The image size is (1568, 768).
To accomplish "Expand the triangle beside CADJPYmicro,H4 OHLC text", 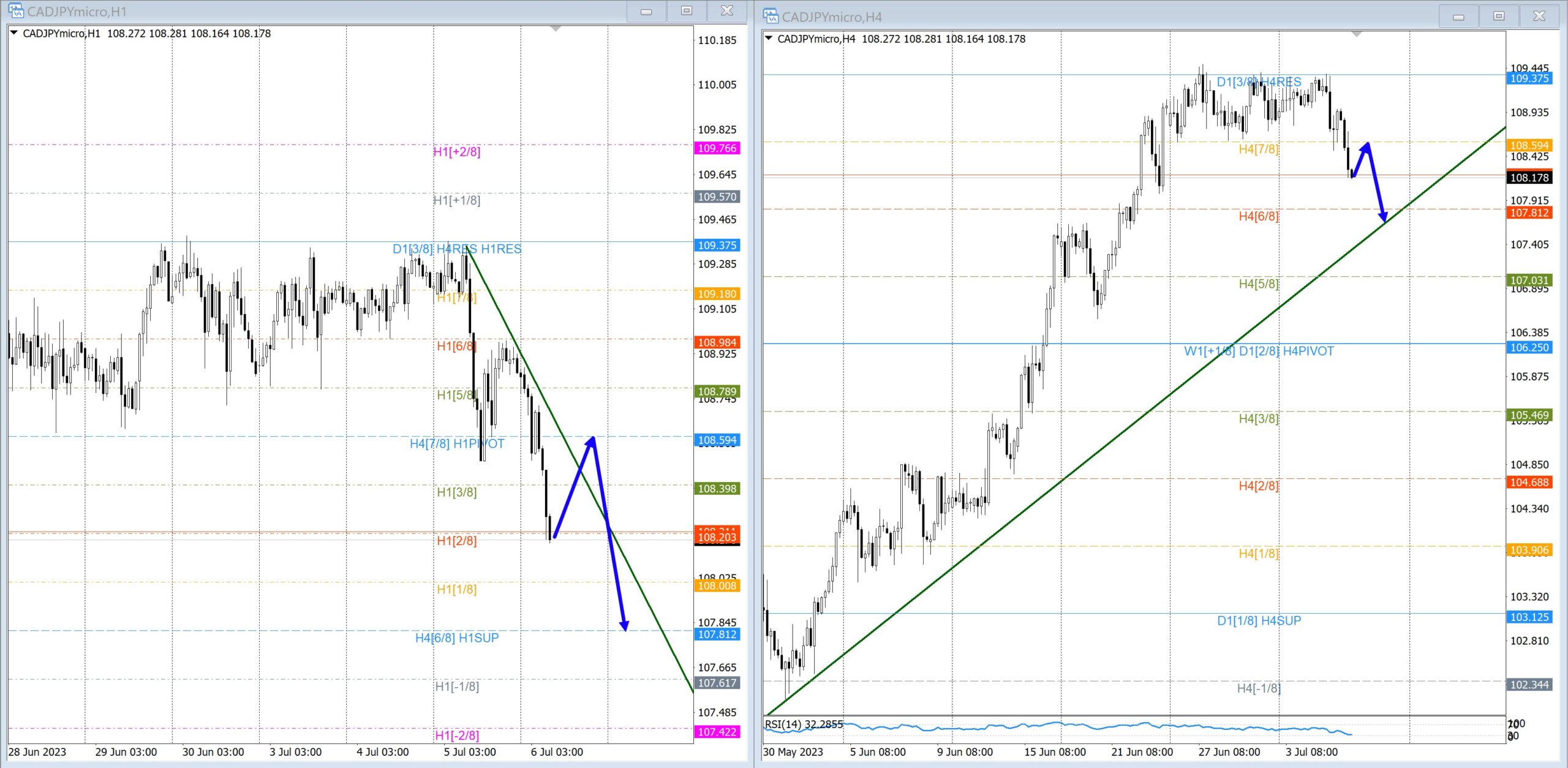I will pos(769,38).
